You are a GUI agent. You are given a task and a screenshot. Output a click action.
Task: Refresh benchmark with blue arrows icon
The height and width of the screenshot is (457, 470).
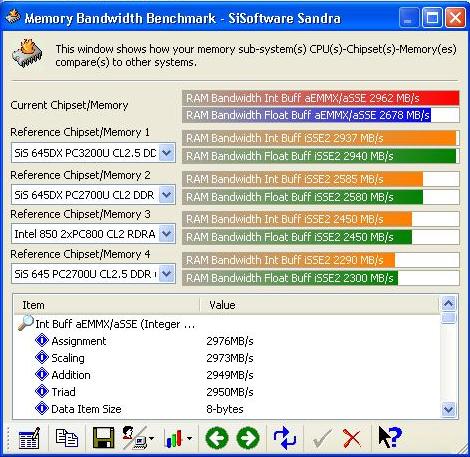click(284, 438)
